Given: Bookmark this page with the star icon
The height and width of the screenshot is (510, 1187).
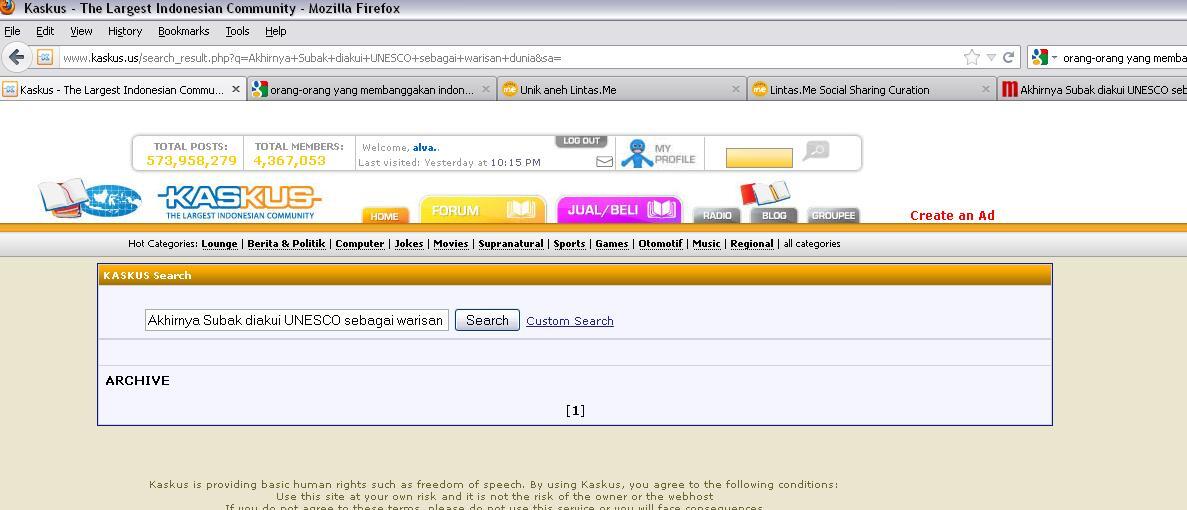Looking at the screenshot, I should click(x=971, y=58).
